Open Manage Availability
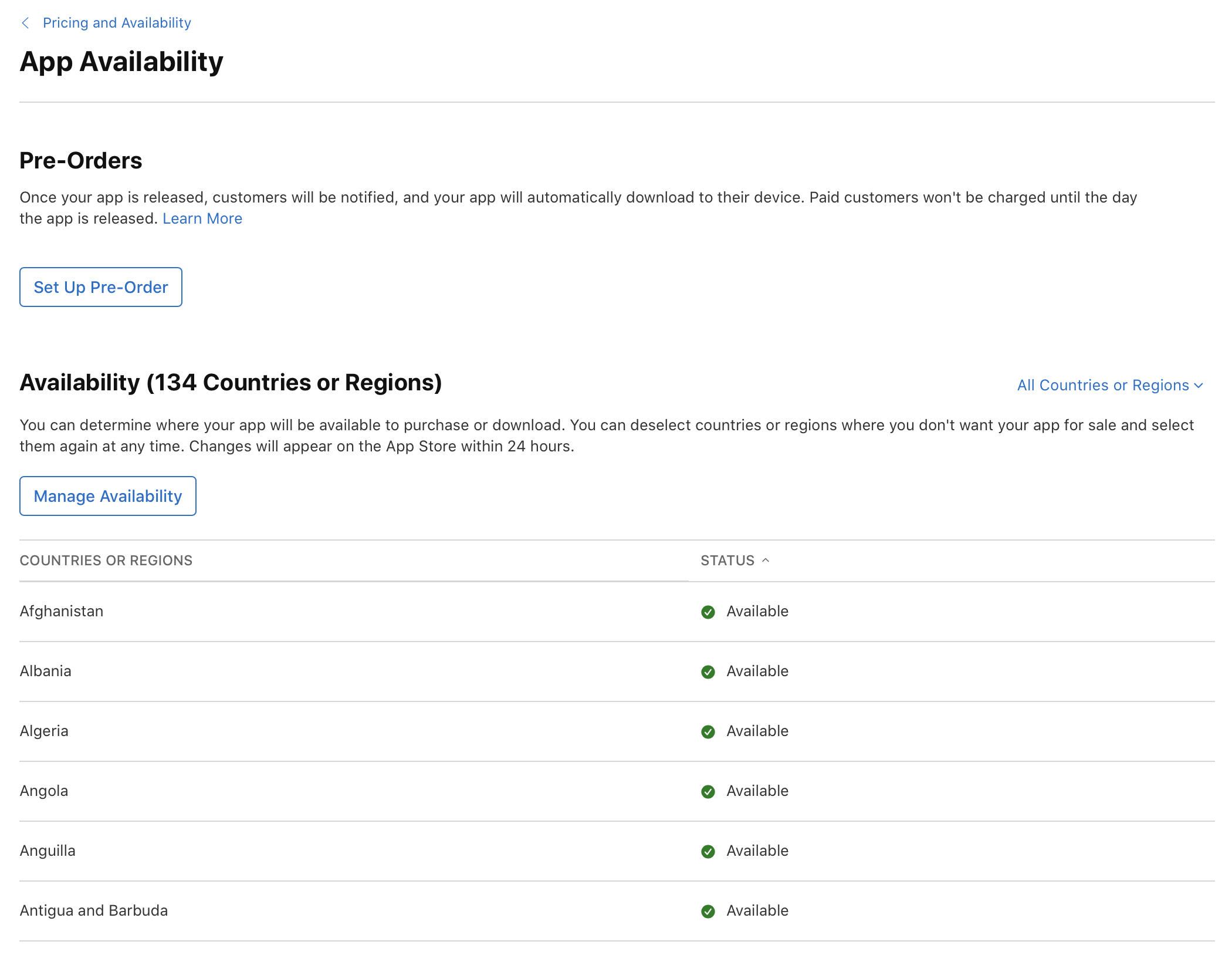1232x955 pixels. click(x=108, y=496)
